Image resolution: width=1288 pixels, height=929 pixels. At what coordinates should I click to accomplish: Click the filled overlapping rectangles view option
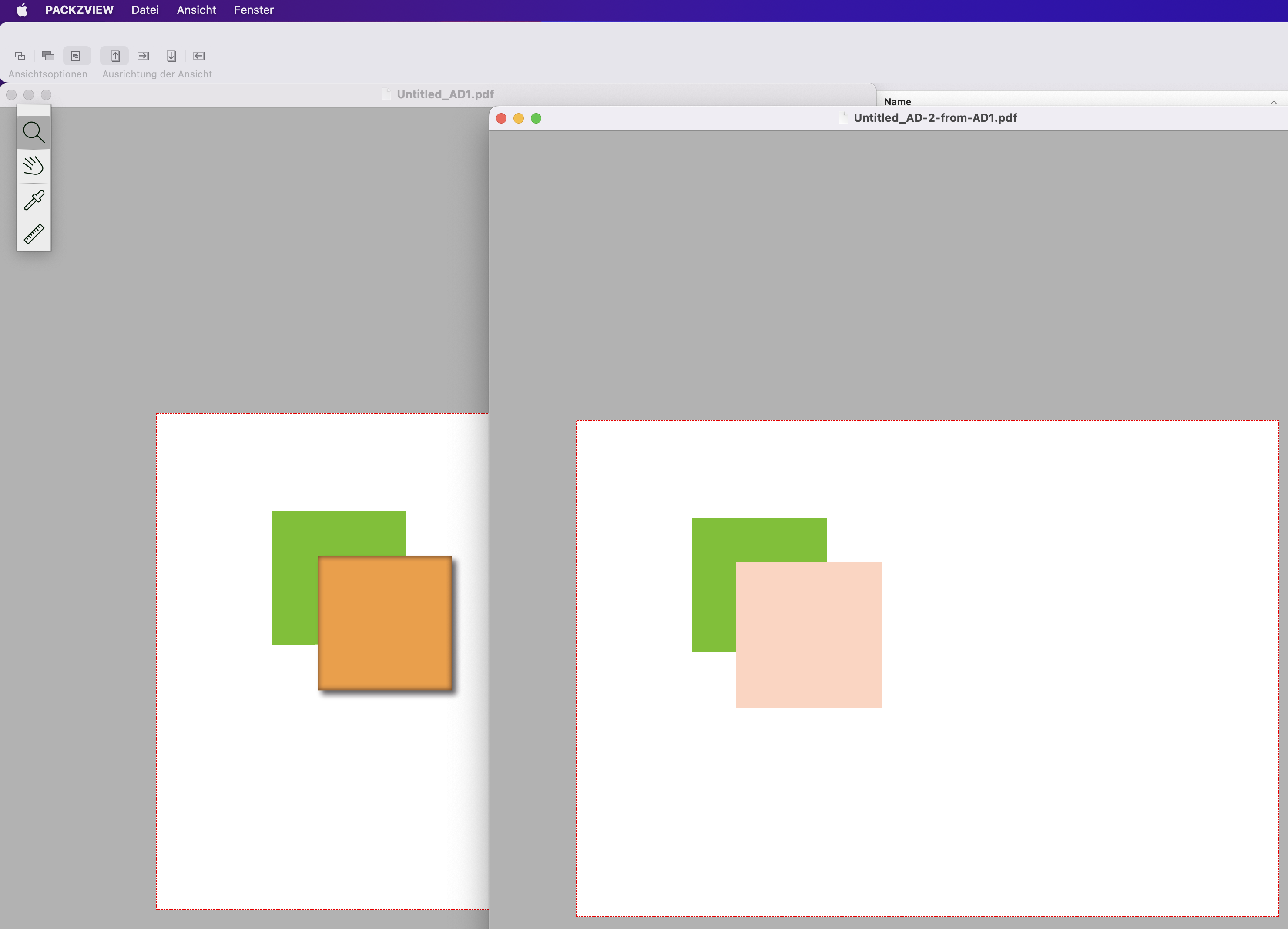tap(48, 56)
